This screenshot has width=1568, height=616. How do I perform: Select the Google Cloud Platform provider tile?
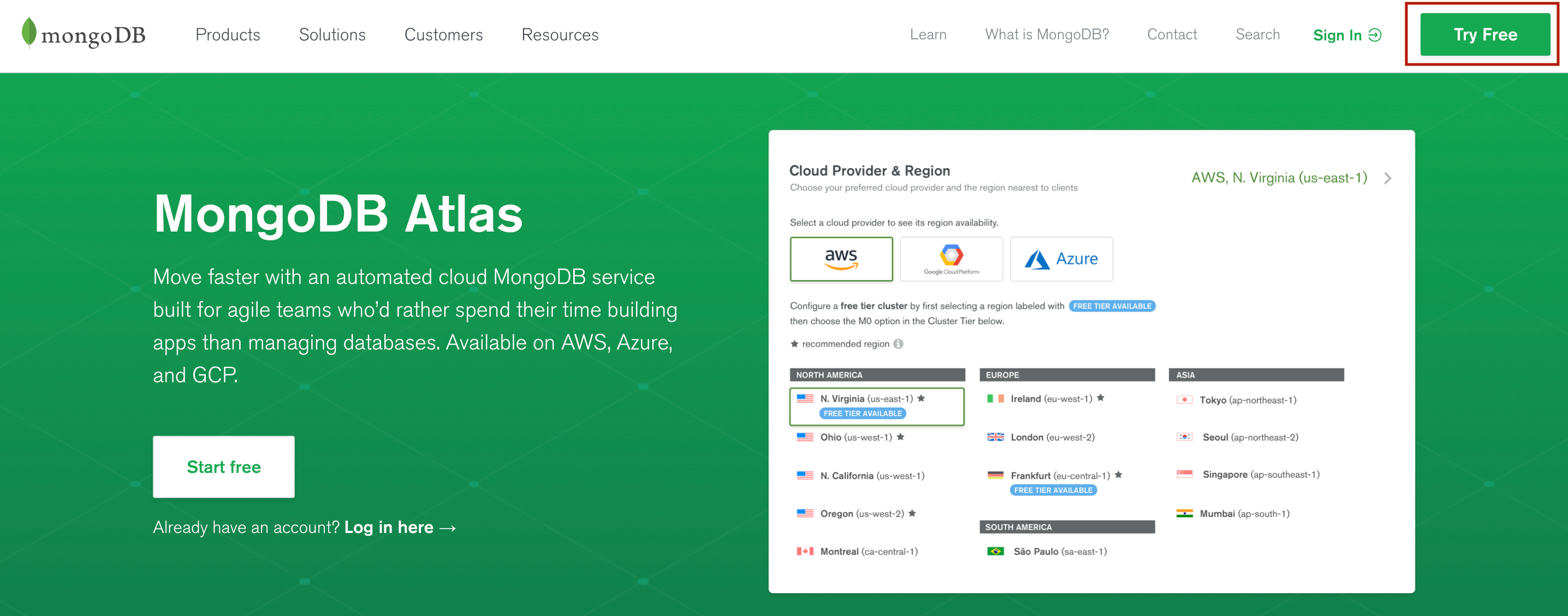951,259
